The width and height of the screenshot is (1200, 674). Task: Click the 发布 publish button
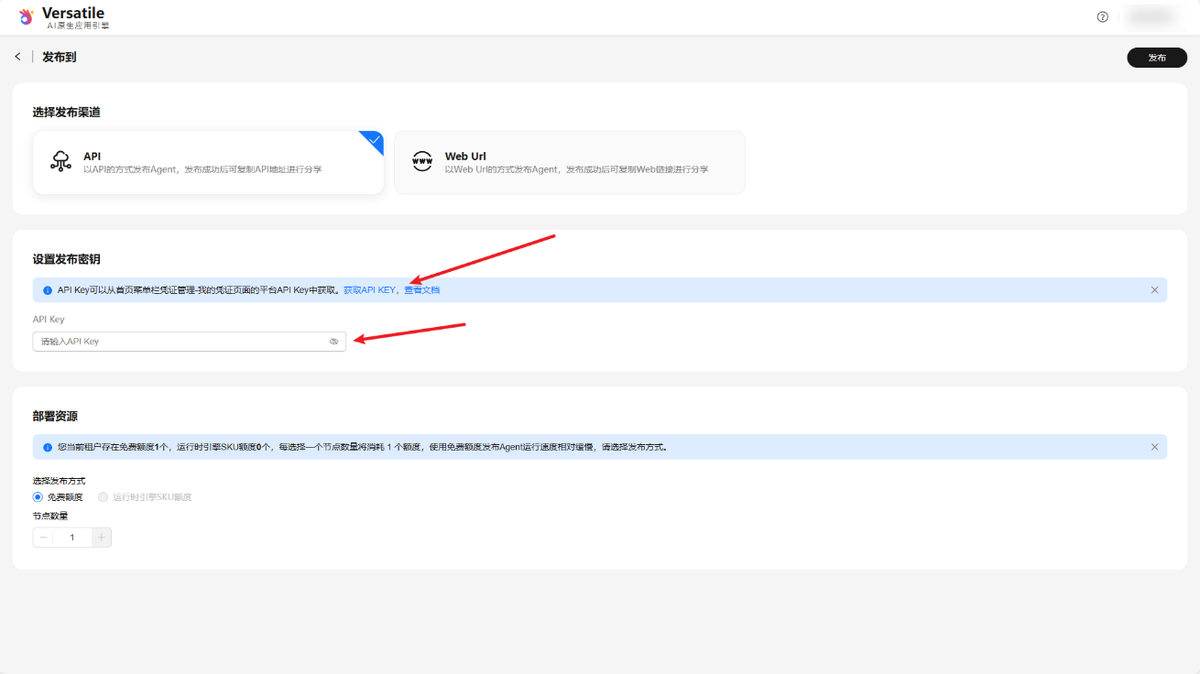(1157, 58)
